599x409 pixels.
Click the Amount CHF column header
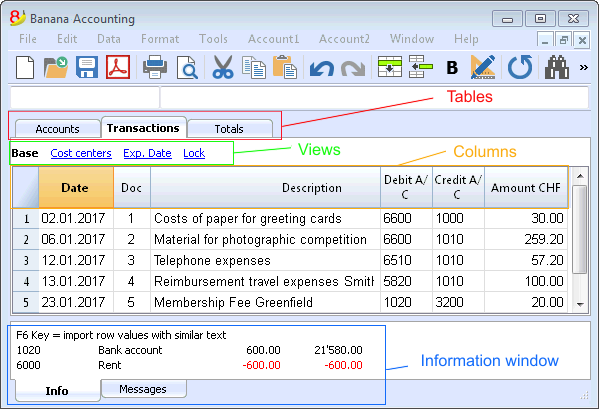pyautogui.click(x=526, y=188)
